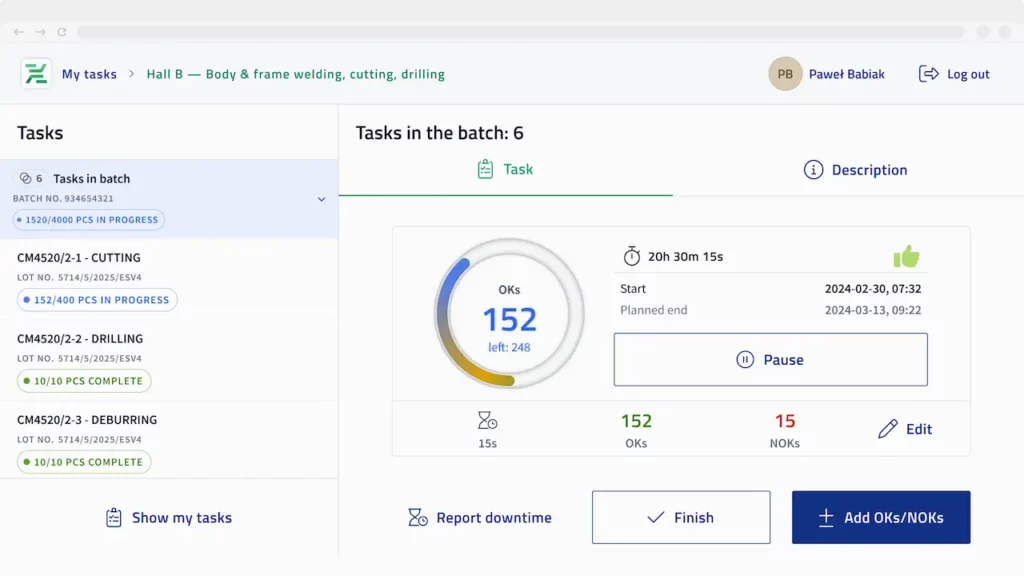Screen dimensions: 1024x576
Task: Select the Tasks in batch row
Action: 169,199
